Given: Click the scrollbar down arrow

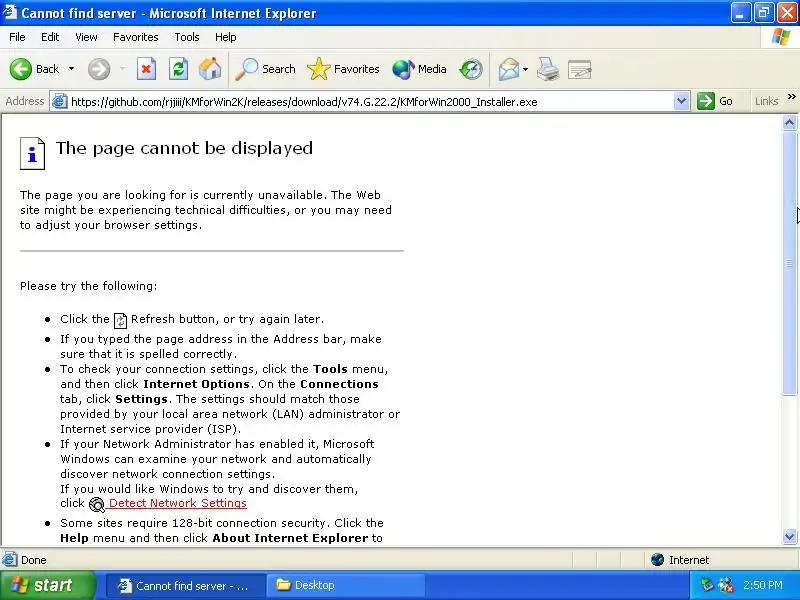Looking at the screenshot, I should [789, 536].
